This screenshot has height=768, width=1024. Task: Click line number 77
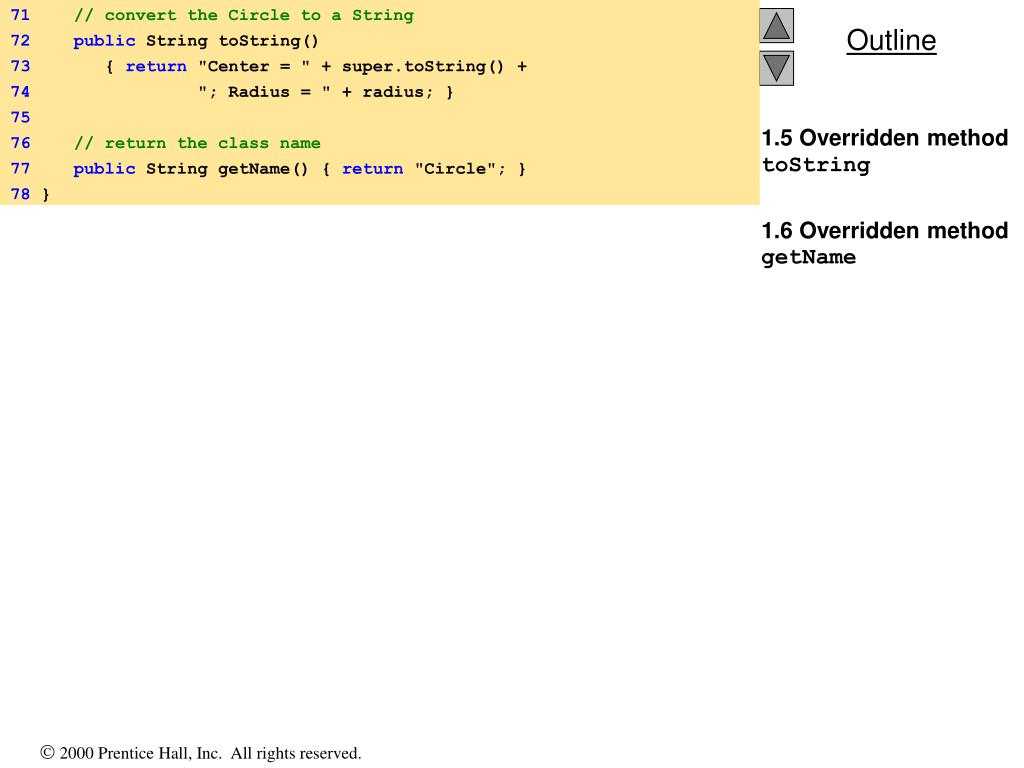pyautogui.click(x=20, y=168)
